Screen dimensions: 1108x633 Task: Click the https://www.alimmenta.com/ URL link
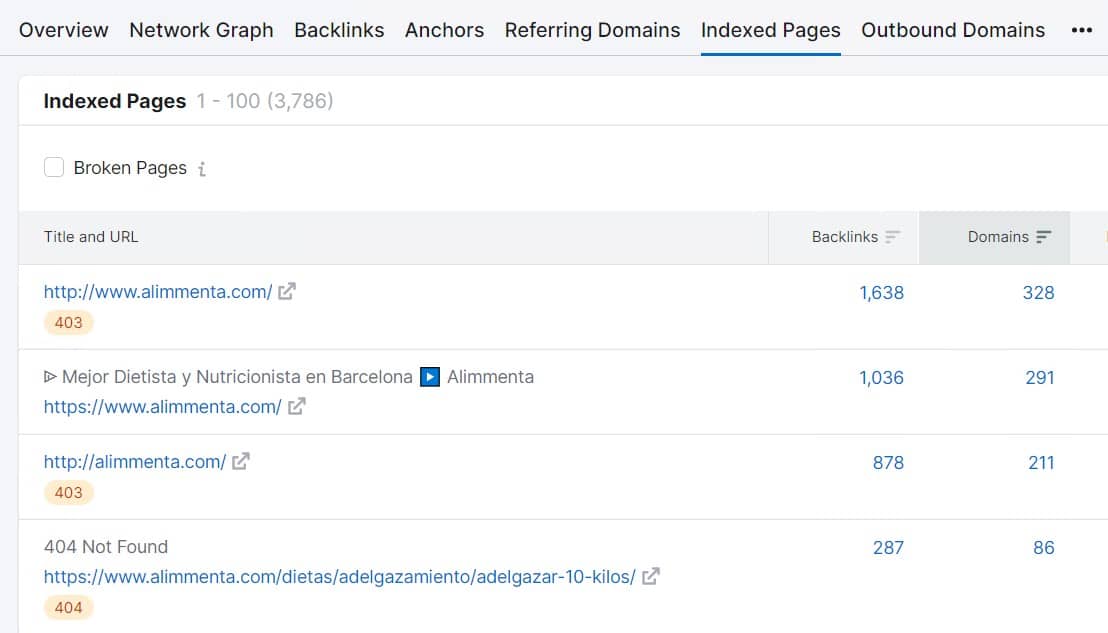click(161, 406)
